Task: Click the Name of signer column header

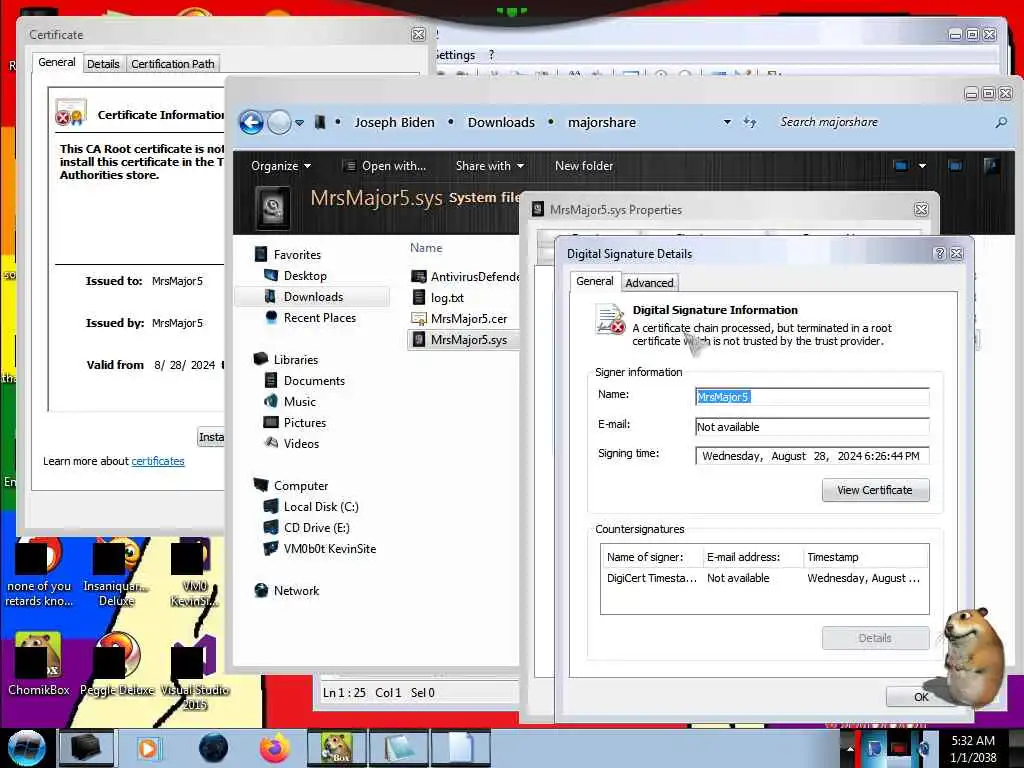Action: pos(652,557)
